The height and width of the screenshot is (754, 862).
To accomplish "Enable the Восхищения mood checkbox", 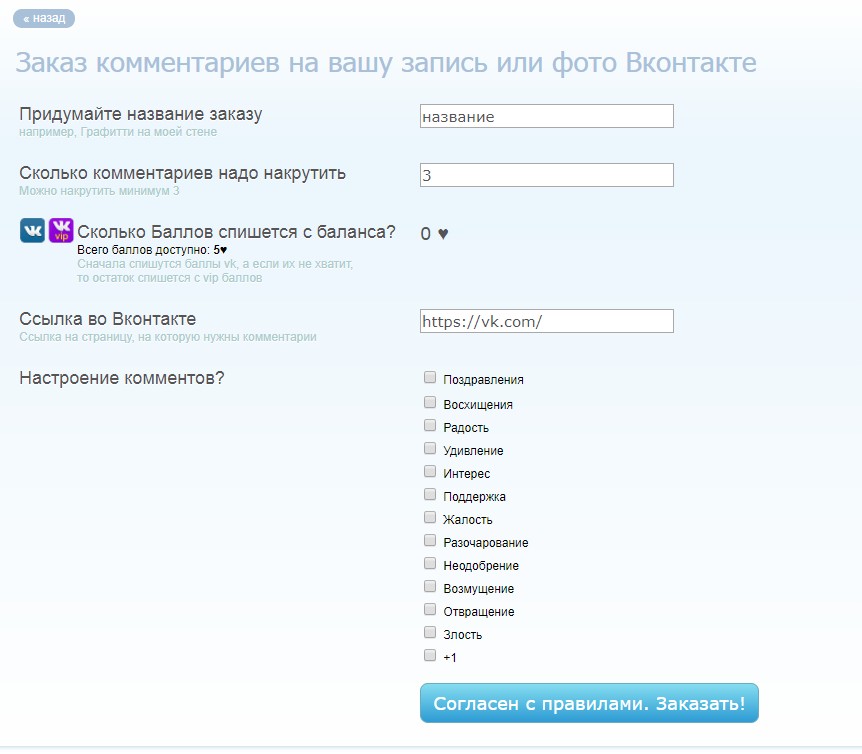I will point(430,402).
